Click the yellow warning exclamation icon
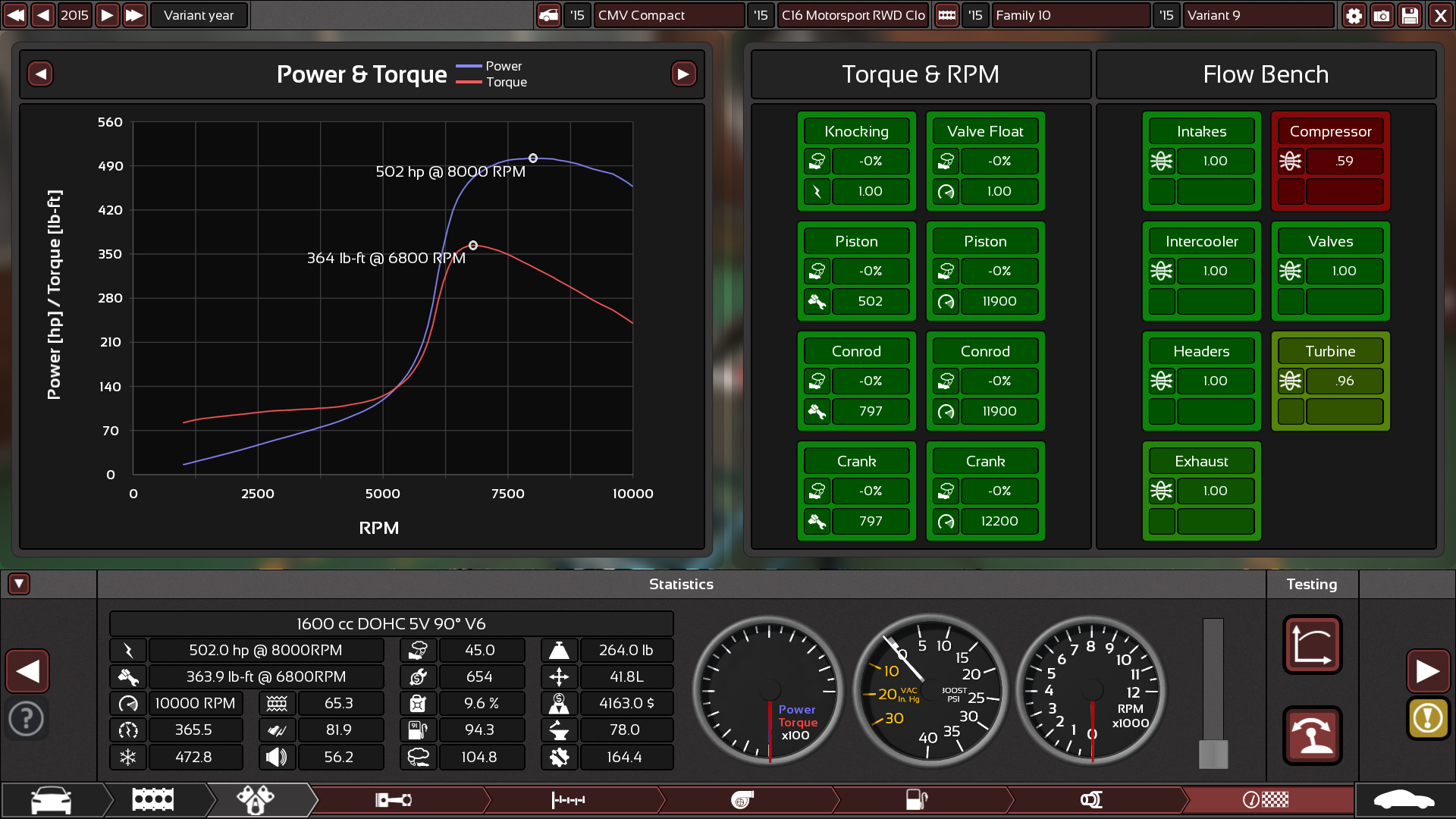The height and width of the screenshot is (819, 1456). [1428, 717]
